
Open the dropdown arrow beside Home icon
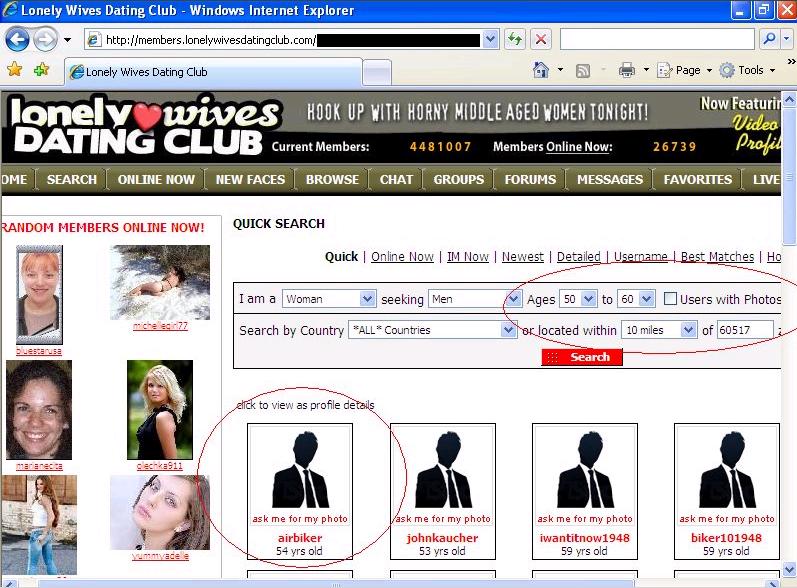pos(560,70)
